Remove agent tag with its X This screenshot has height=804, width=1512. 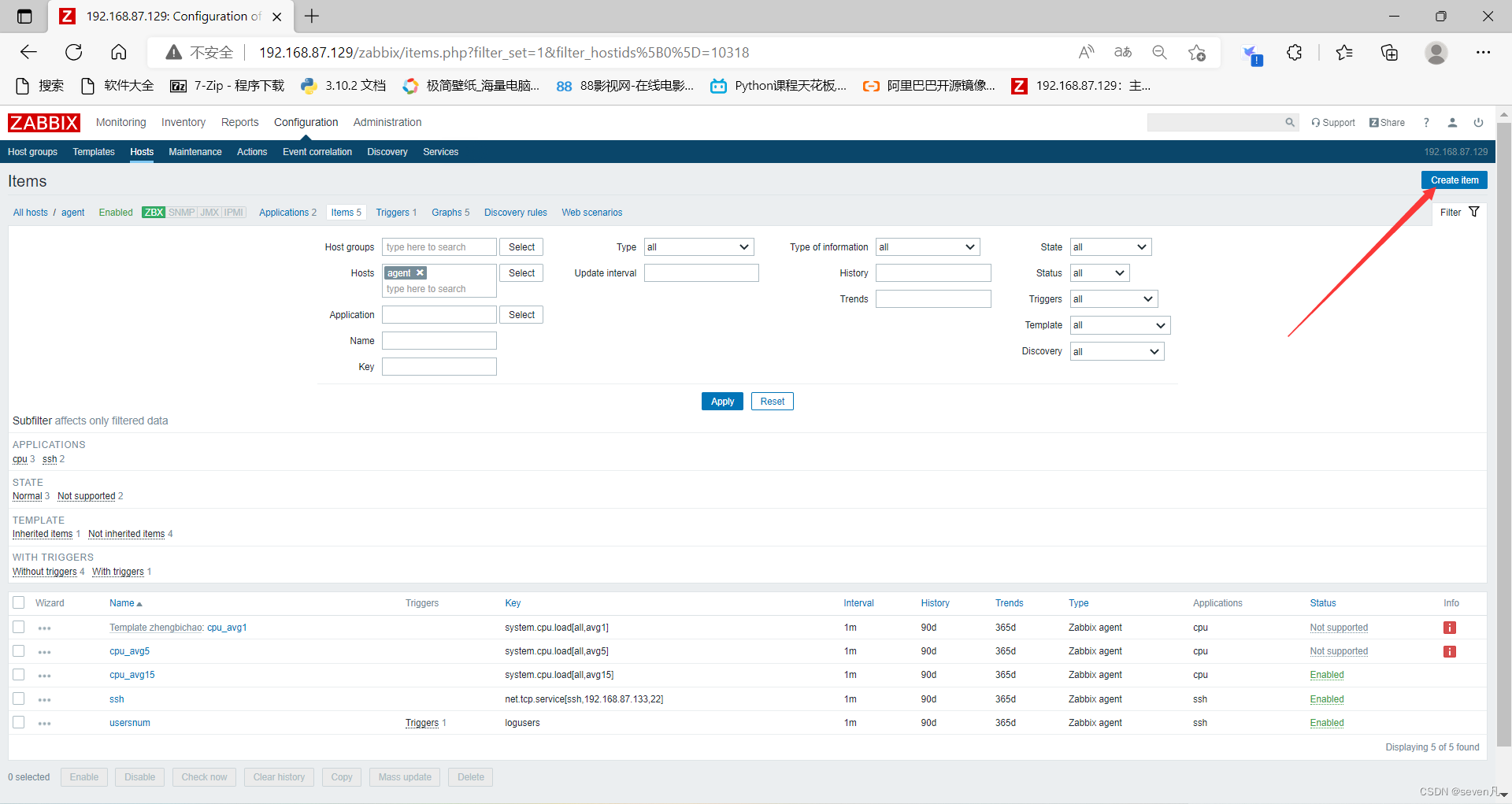pos(421,272)
